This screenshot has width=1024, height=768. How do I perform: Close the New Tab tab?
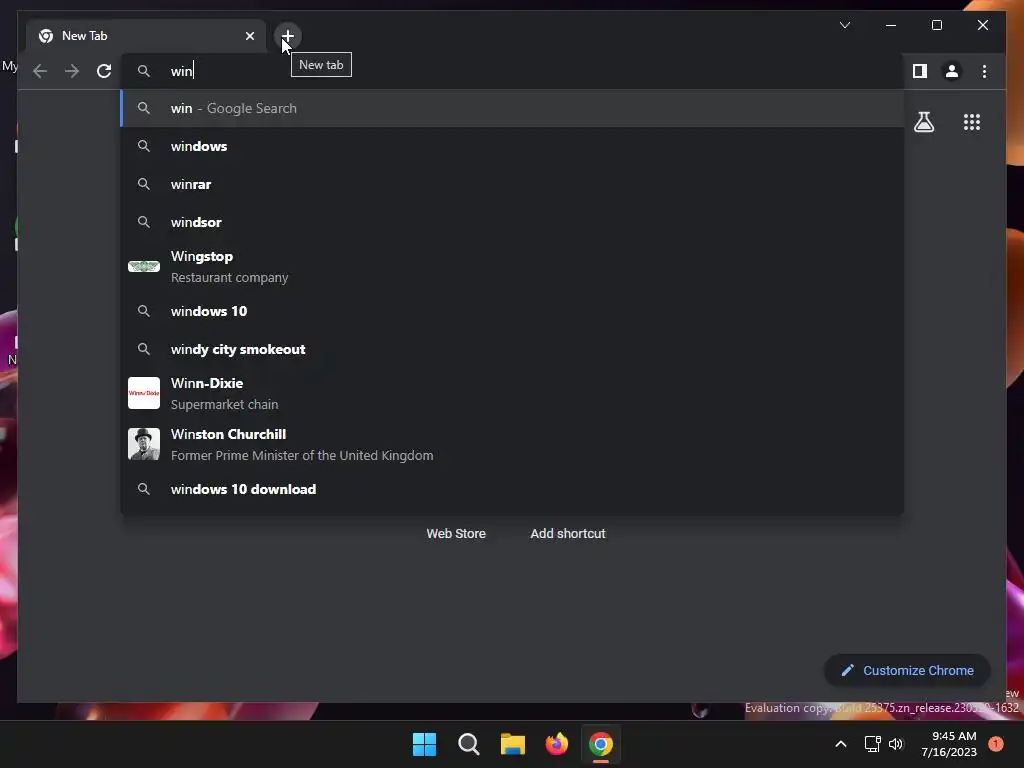point(249,36)
